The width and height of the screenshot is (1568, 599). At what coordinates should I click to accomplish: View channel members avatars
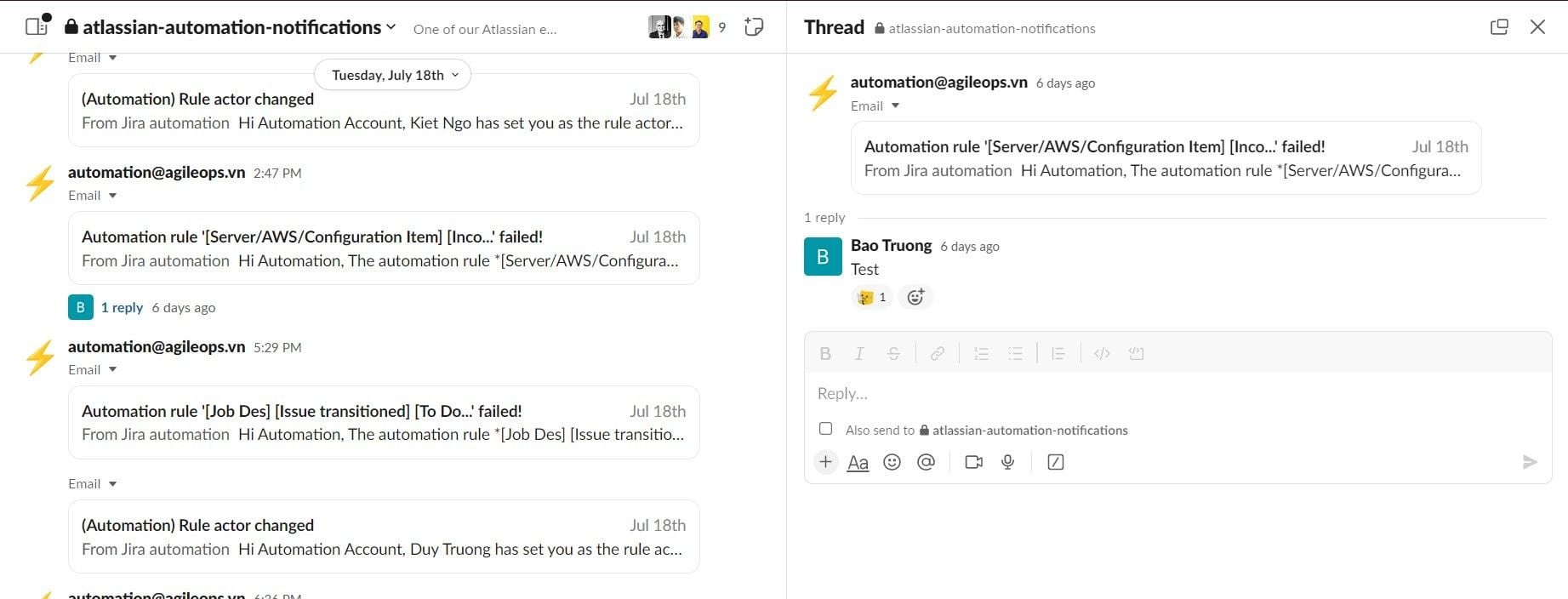tap(679, 27)
